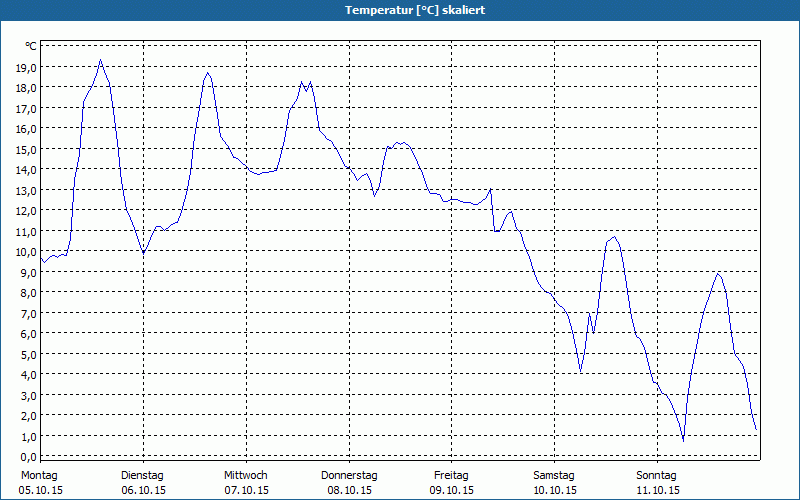
Task: Click Sunday's lowest curve point below 1 °C
Action: click(683, 440)
